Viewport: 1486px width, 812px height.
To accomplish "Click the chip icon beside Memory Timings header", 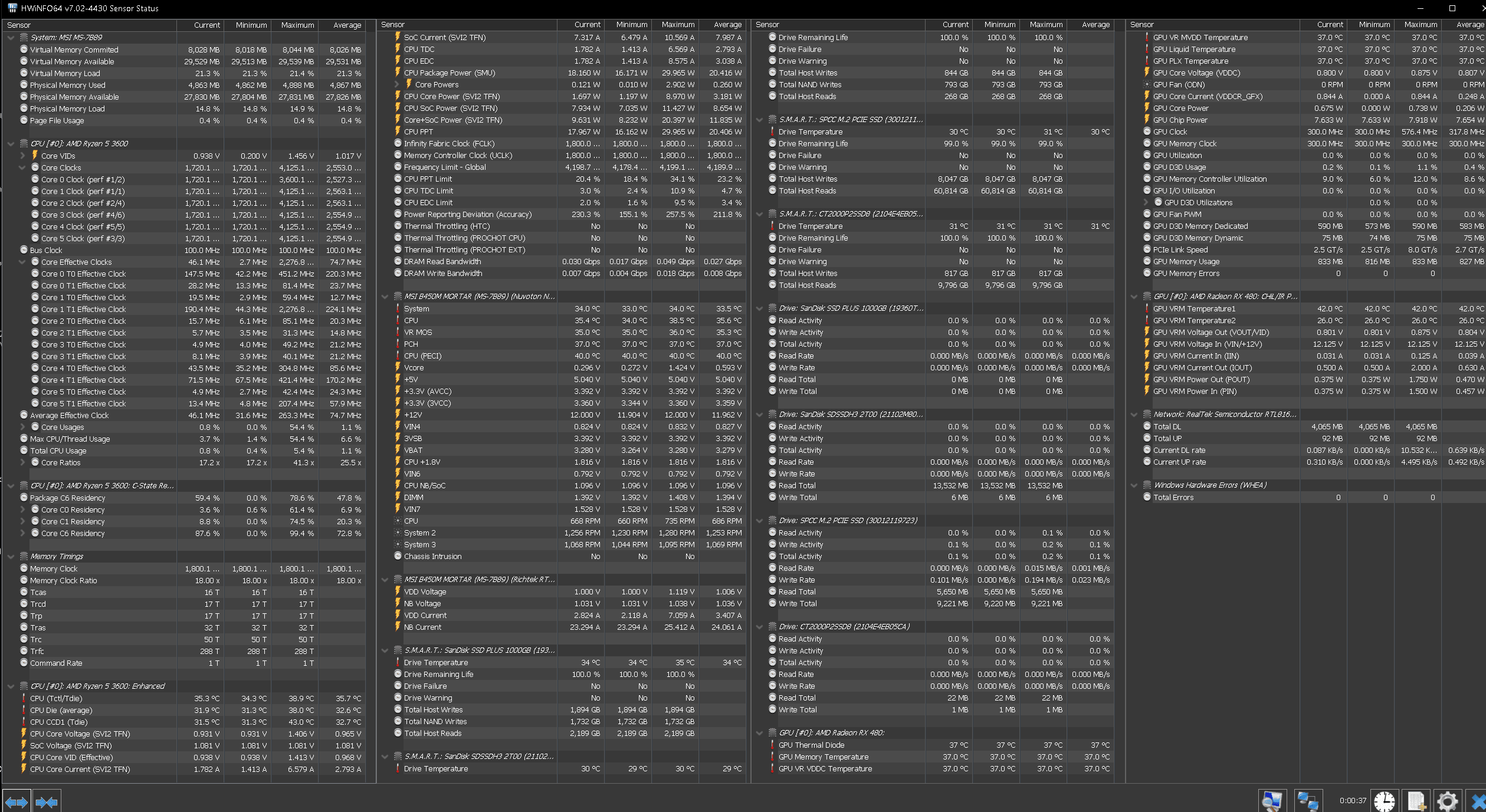I will pyautogui.click(x=24, y=557).
